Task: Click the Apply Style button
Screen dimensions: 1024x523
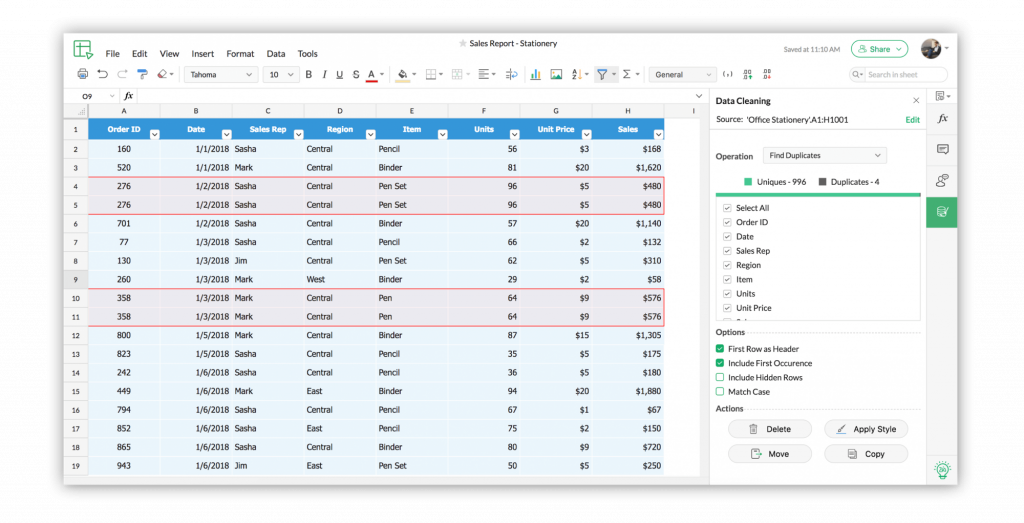Action: tap(866, 429)
